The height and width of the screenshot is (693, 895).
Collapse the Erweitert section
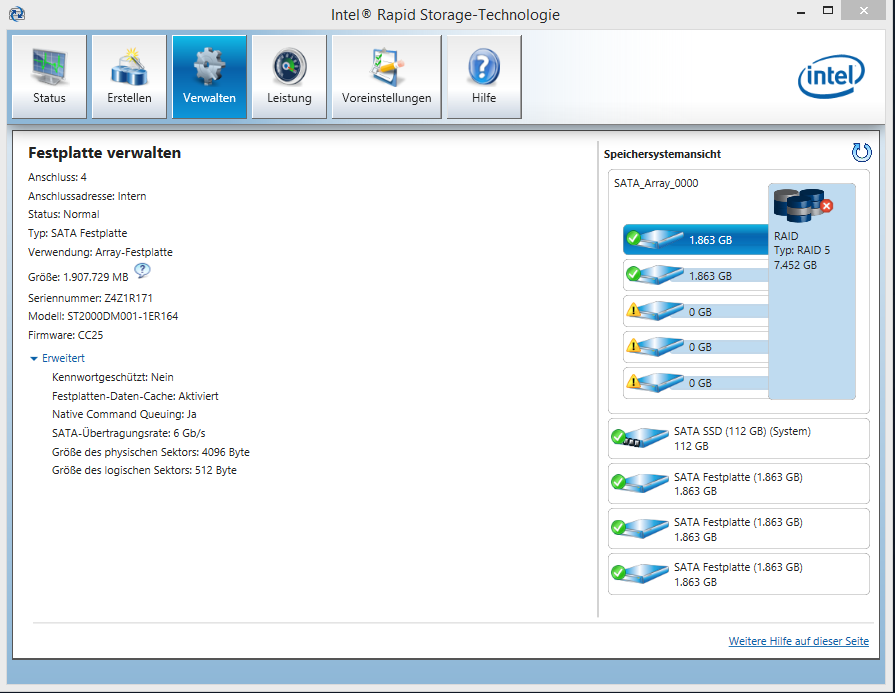click(58, 358)
